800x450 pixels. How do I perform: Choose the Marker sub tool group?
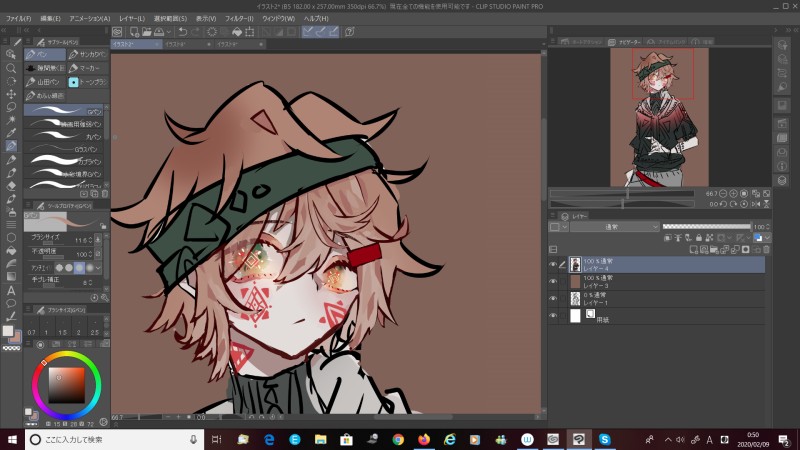[x=88, y=68]
